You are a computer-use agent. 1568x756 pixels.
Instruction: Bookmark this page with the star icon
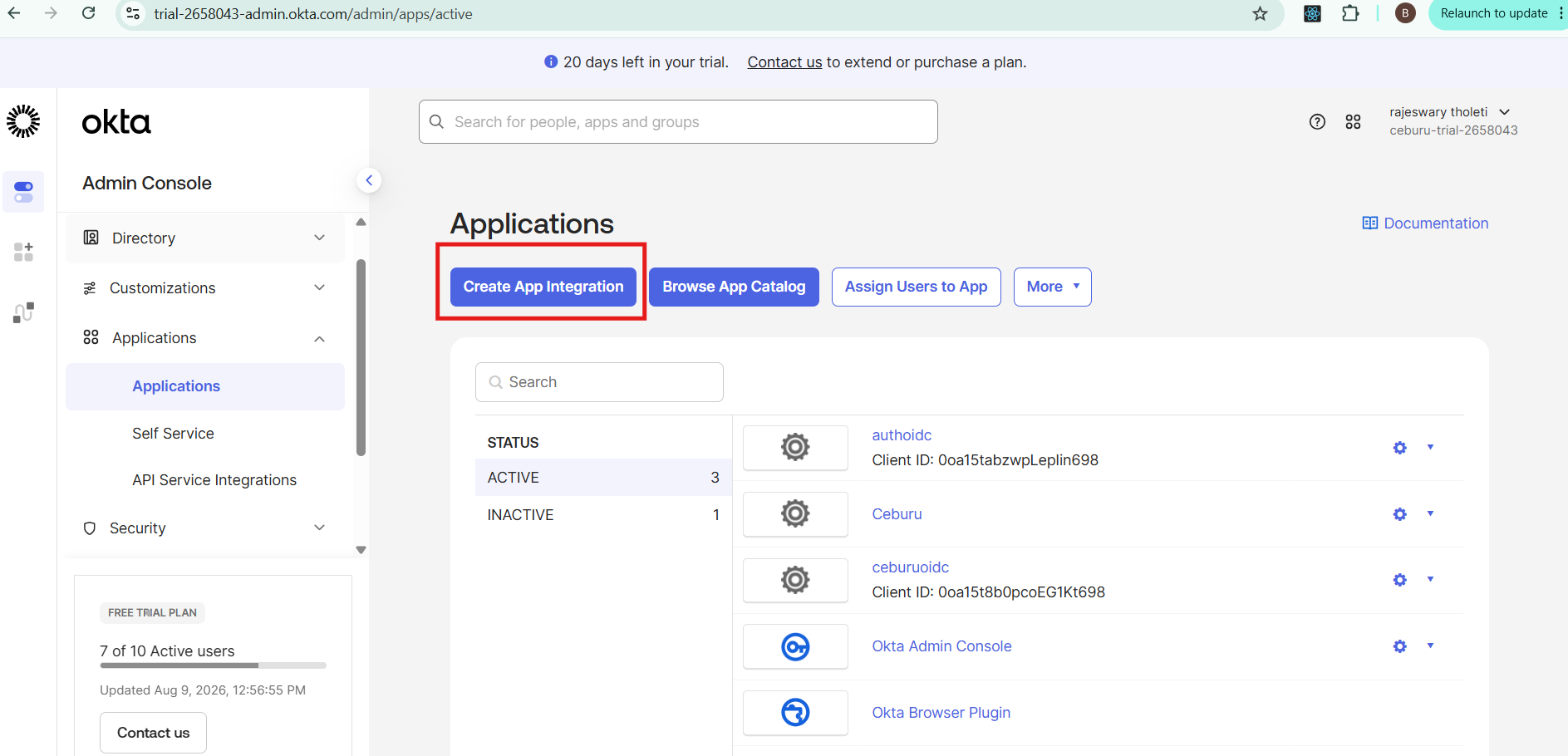[x=1260, y=13]
